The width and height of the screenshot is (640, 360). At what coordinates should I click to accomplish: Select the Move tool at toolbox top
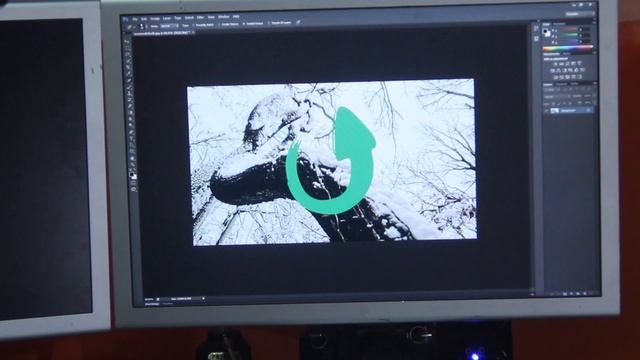tap(127, 41)
